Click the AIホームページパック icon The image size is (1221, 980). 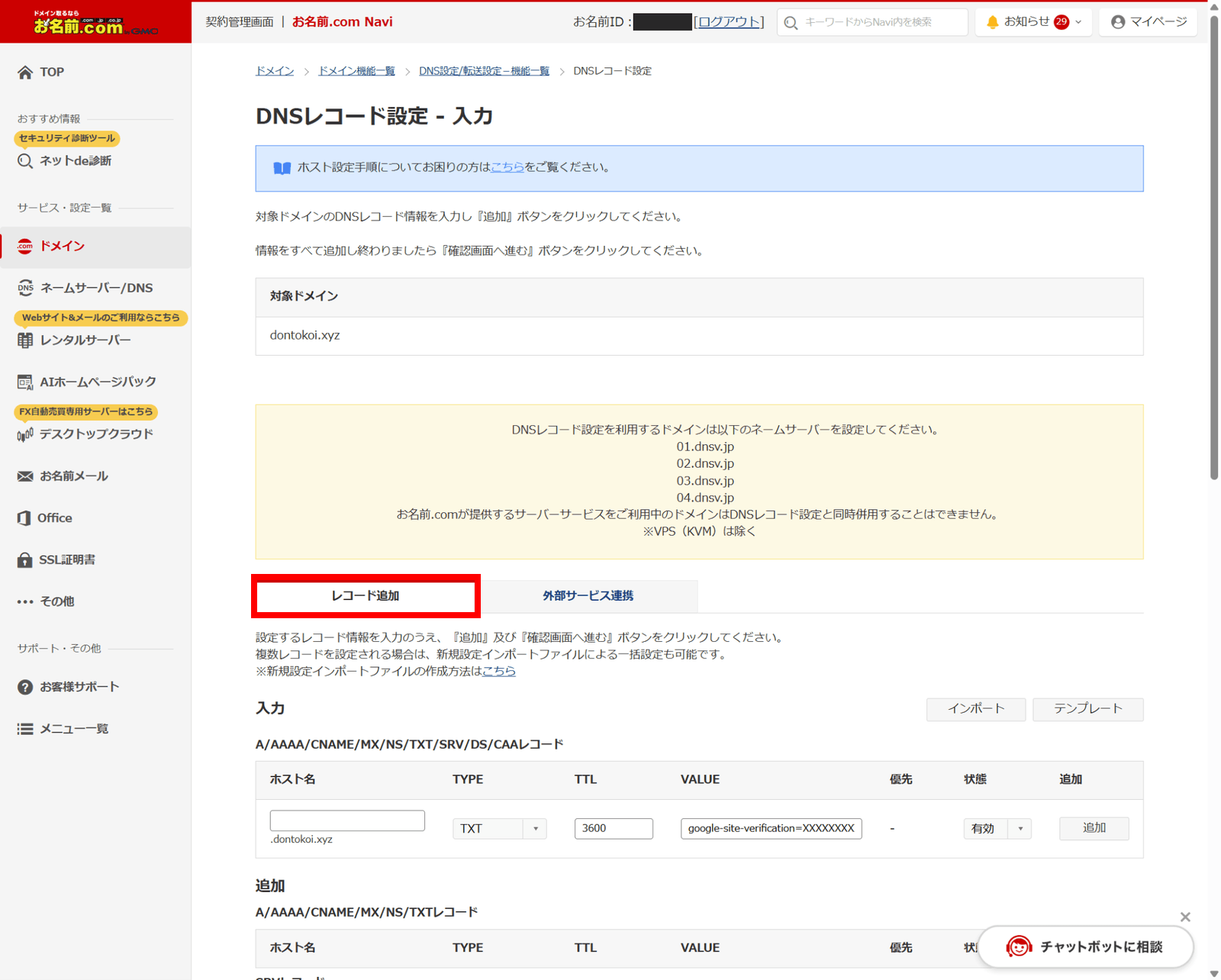tap(25, 382)
